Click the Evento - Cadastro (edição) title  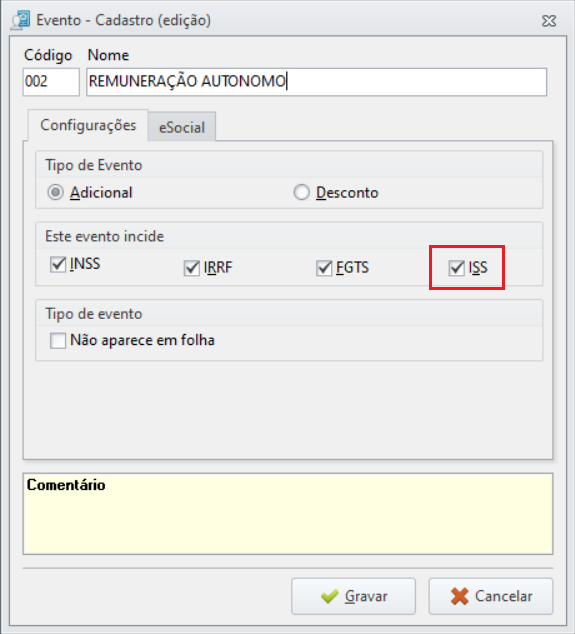(124, 20)
